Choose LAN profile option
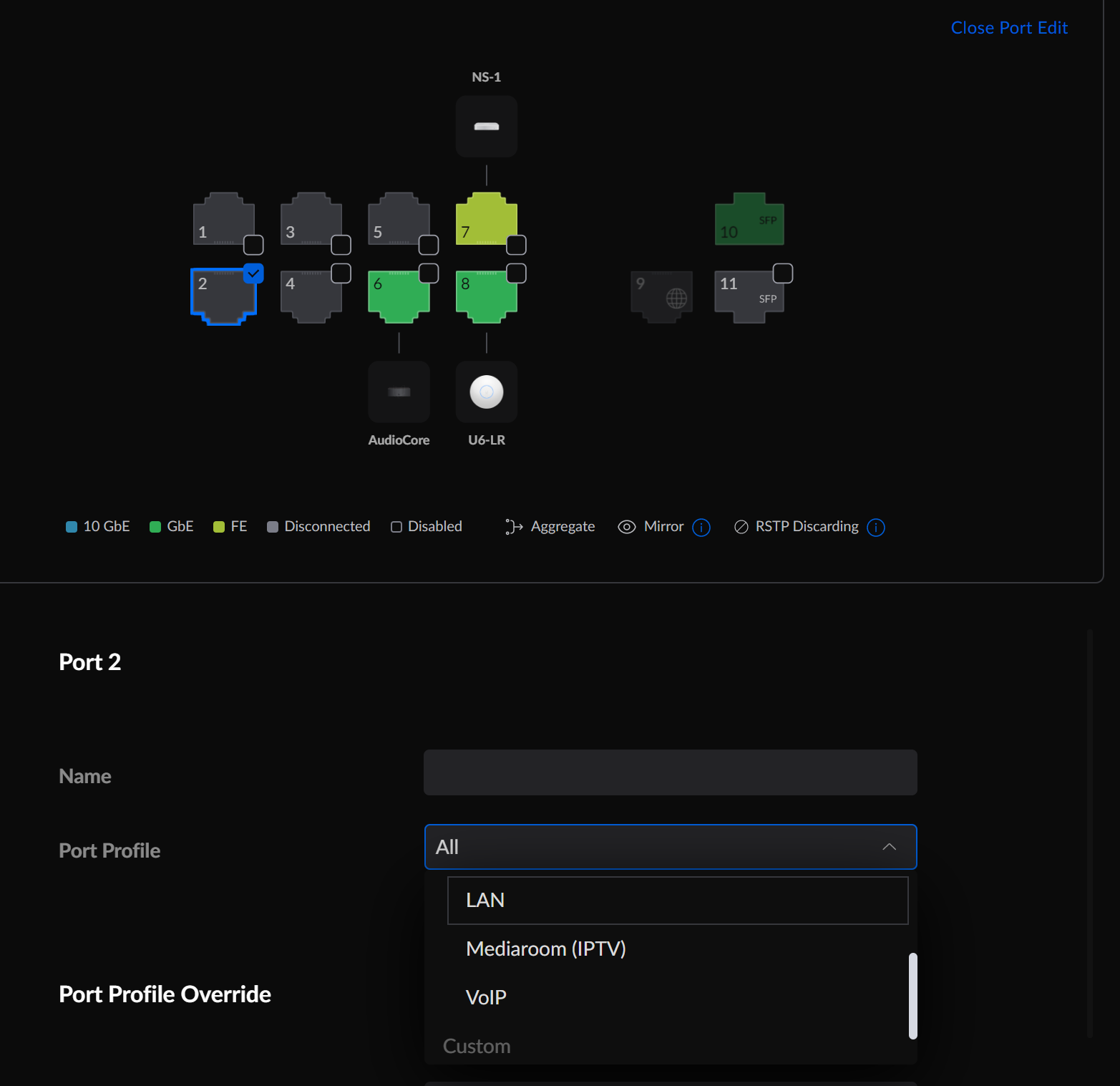The width and height of the screenshot is (1120, 1086). pos(678,901)
